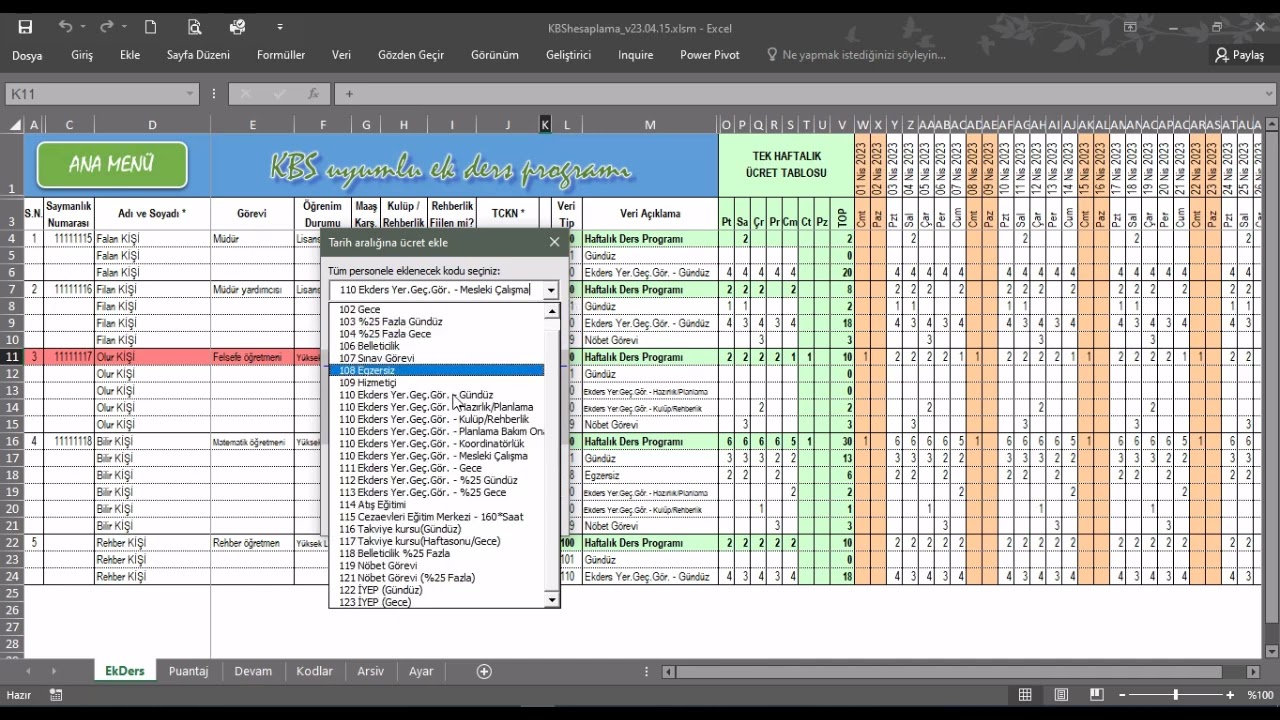Close the 'Tarih aralığına ücret ekle' dialog

tap(554, 242)
